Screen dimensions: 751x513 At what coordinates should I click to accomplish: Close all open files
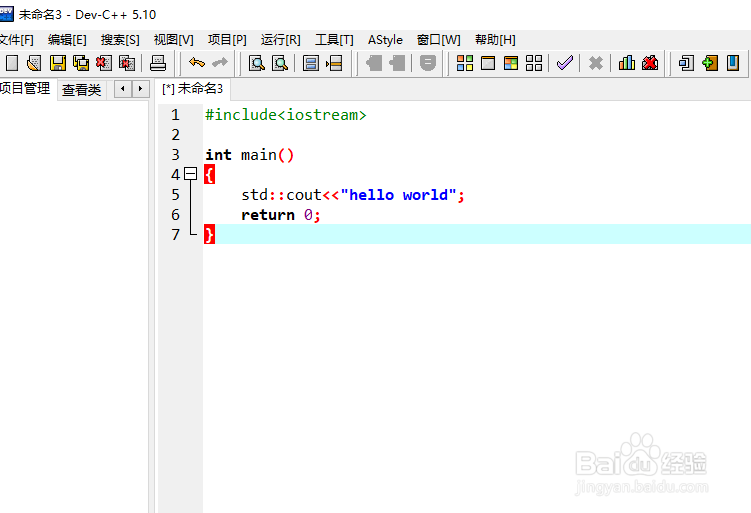click(x=127, y=63)
